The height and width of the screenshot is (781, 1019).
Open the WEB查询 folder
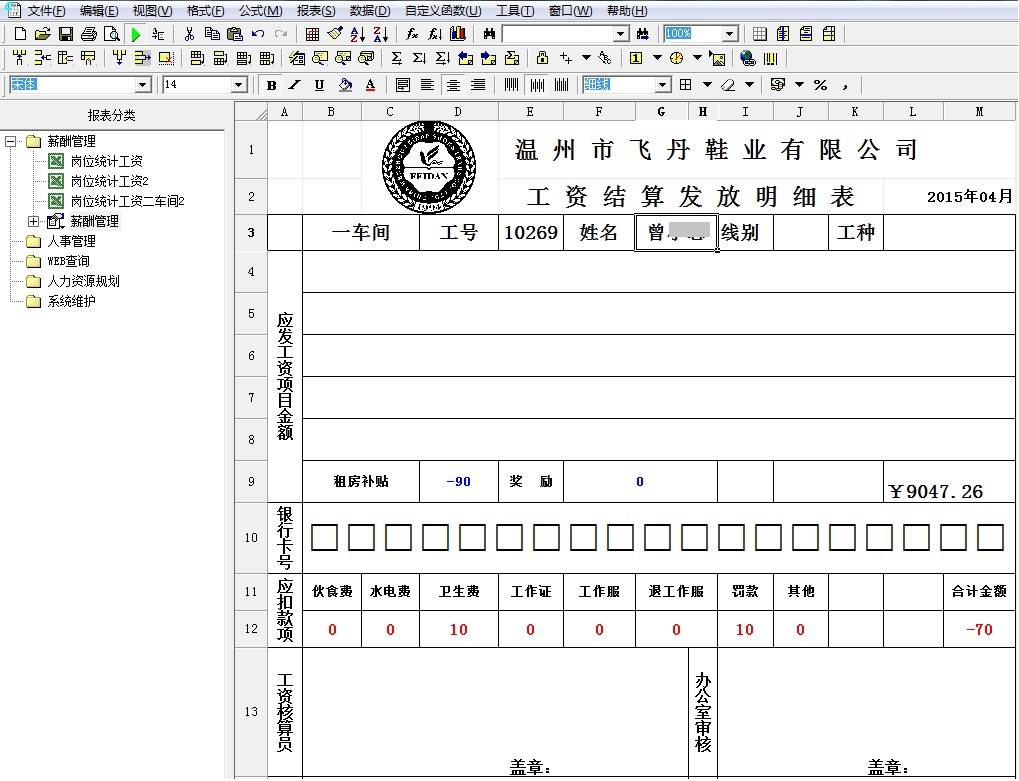[x=68, y=262]
